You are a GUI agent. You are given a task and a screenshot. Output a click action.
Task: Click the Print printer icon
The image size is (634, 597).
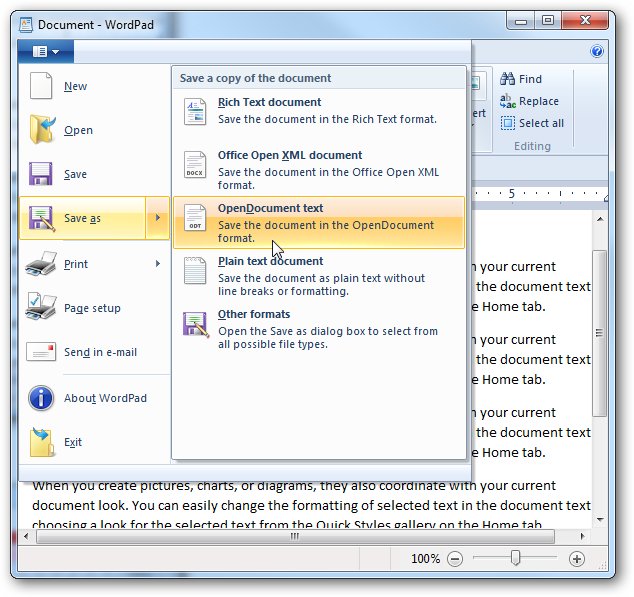[41, 264]
